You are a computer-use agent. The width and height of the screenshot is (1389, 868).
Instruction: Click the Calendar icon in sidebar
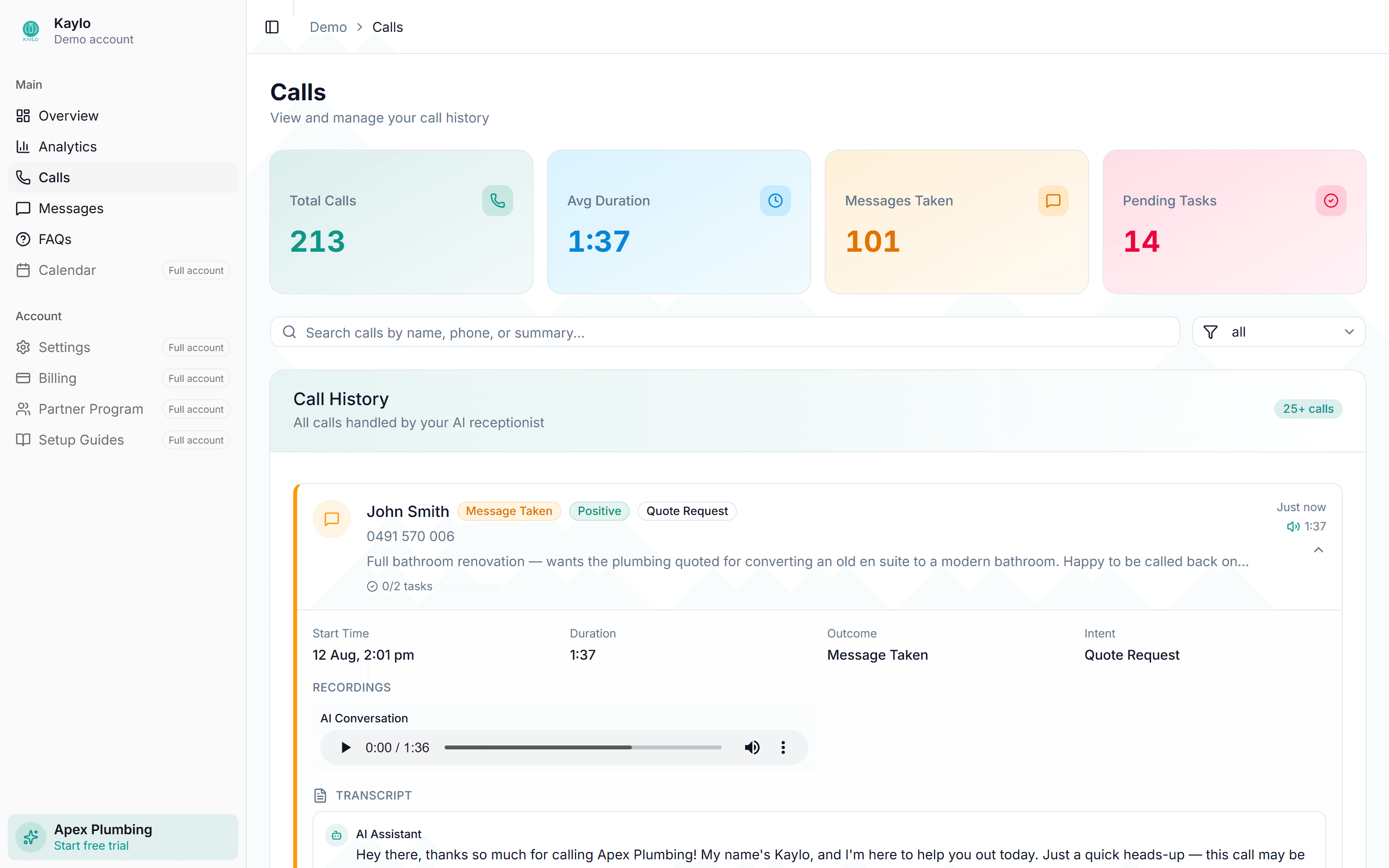(x=23, y=270)
